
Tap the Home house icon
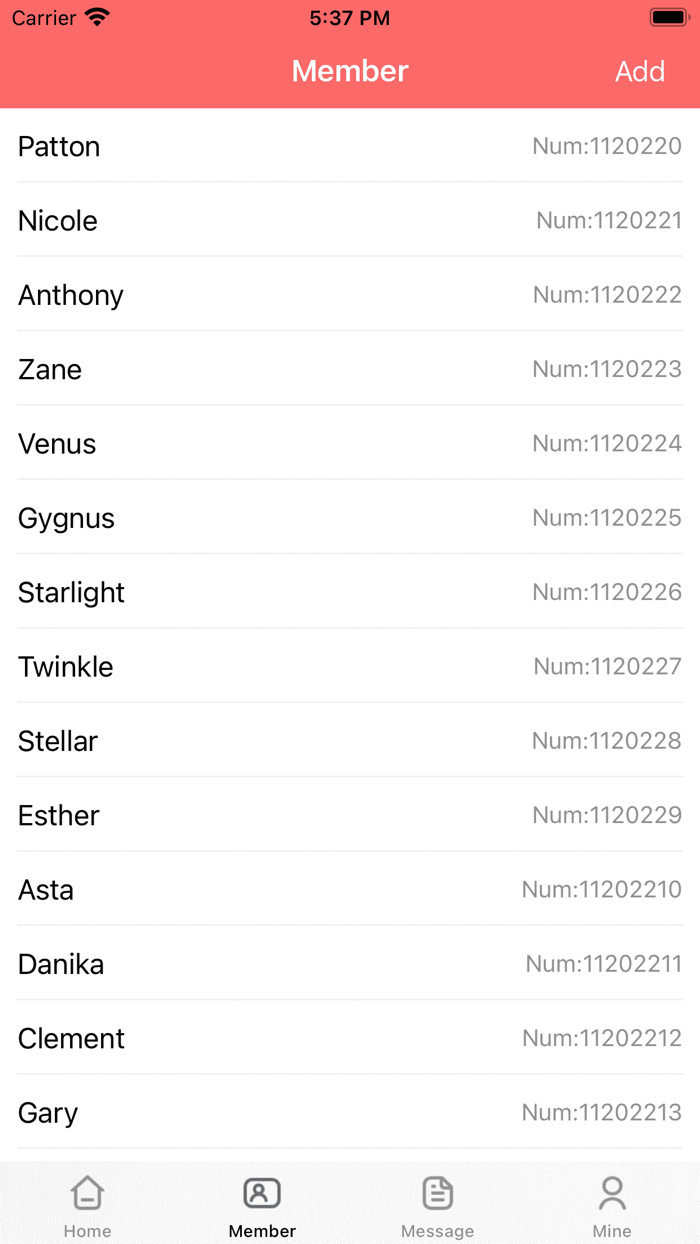(88, 1193)
